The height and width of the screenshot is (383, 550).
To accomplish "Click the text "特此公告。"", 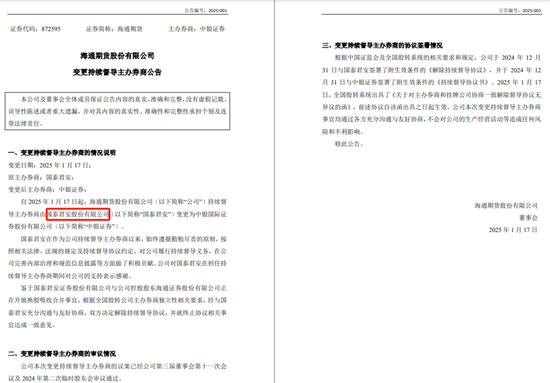I will pos(349,144).
